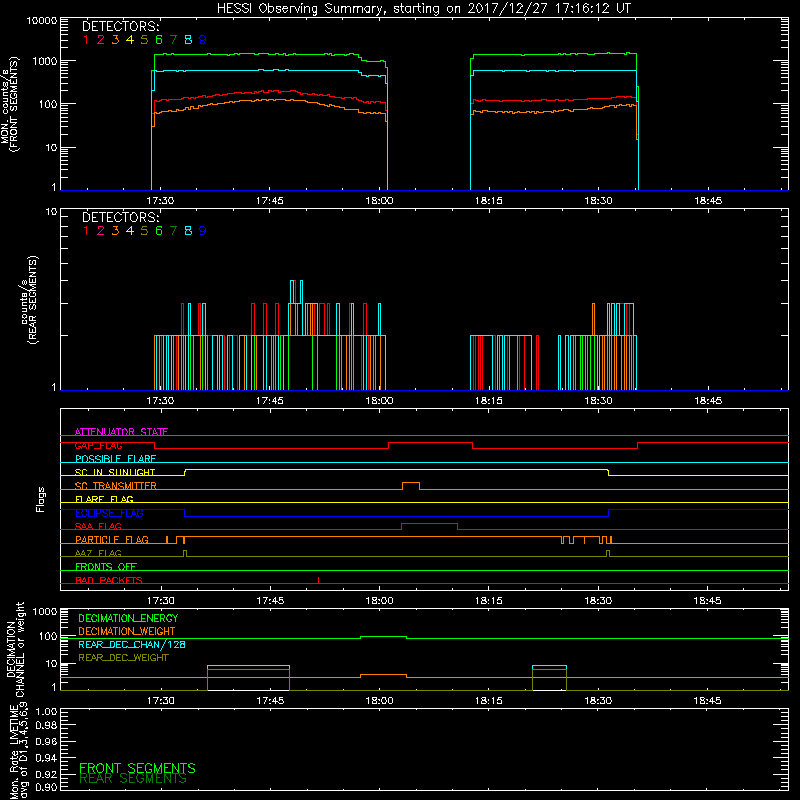This screenshot has width=800, height=800.
Task: Click the ECLIPSE_FLAG label
Action: pyautogui.click(x=109, y=513)
